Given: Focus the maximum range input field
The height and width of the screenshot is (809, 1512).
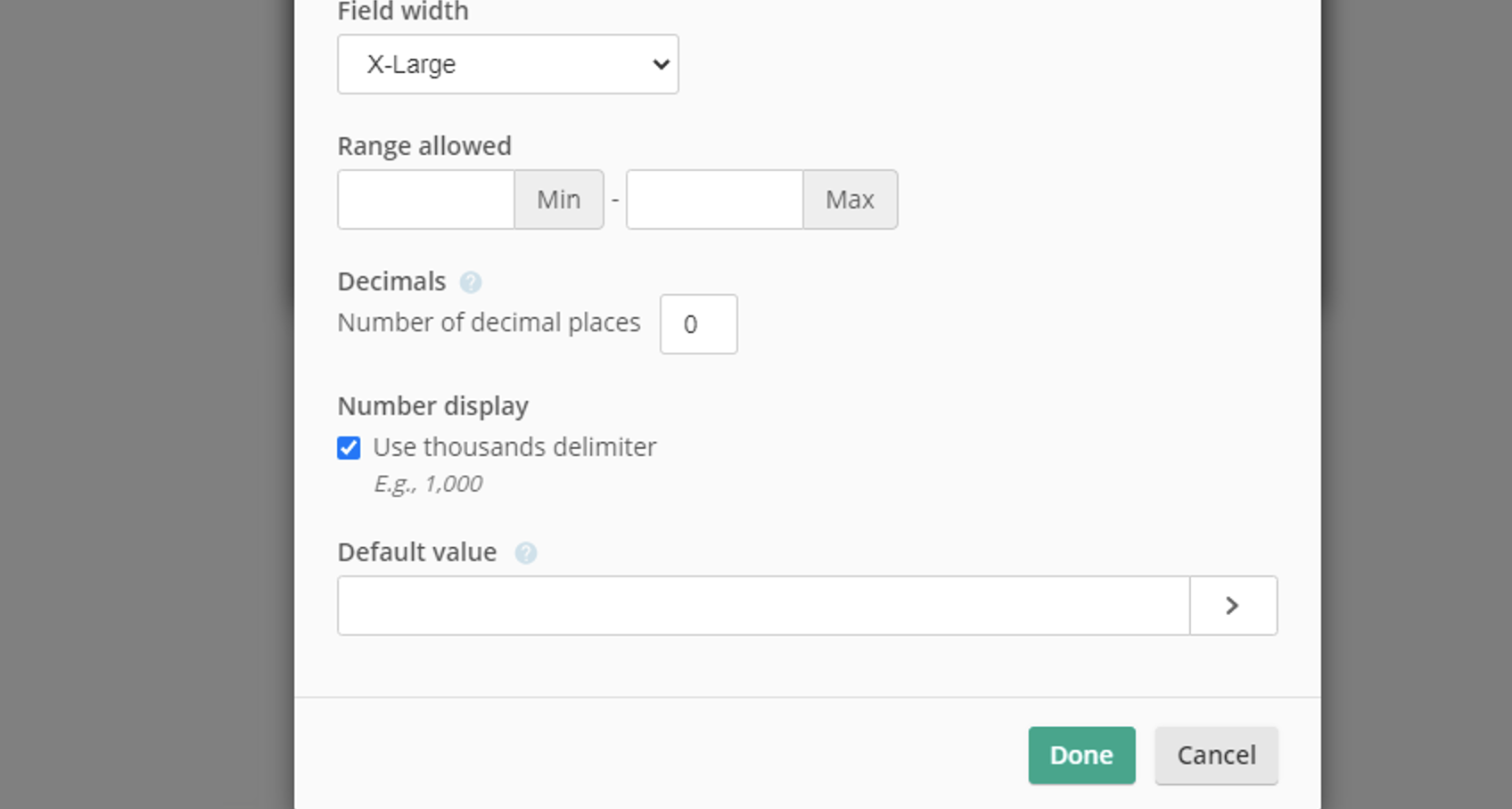Looking at the screenshot, I should click(x=714, y=200).
